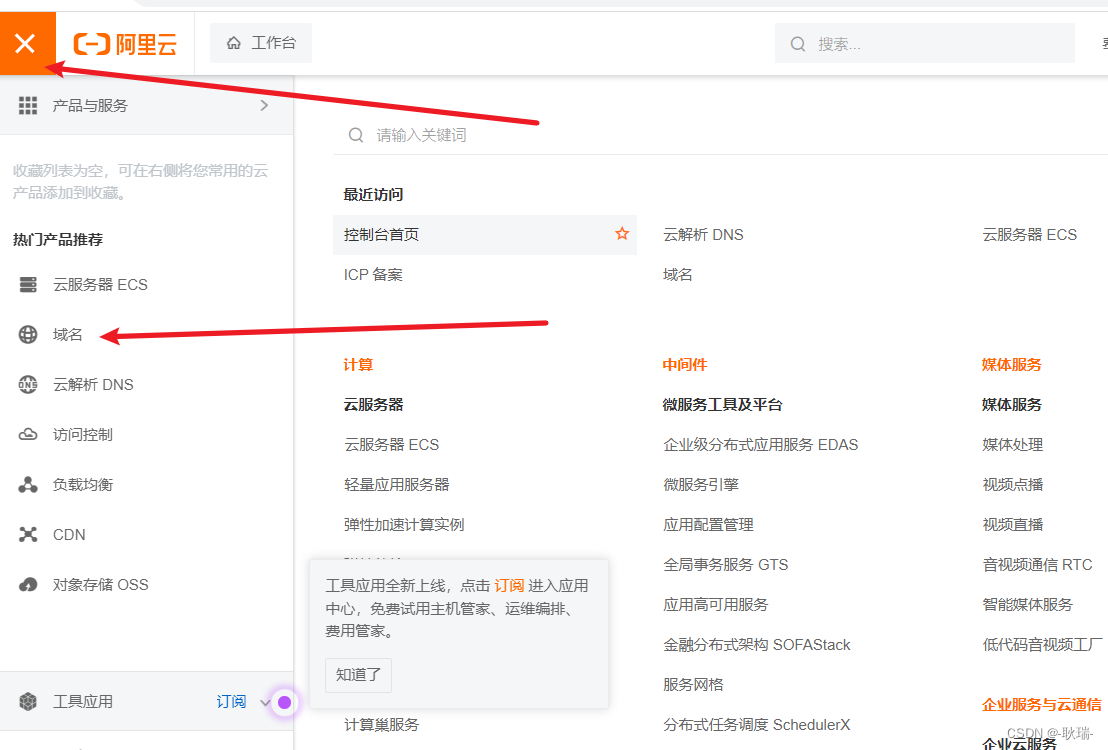Open 视频直播

pyautogui.click(x=1013, y=525)
